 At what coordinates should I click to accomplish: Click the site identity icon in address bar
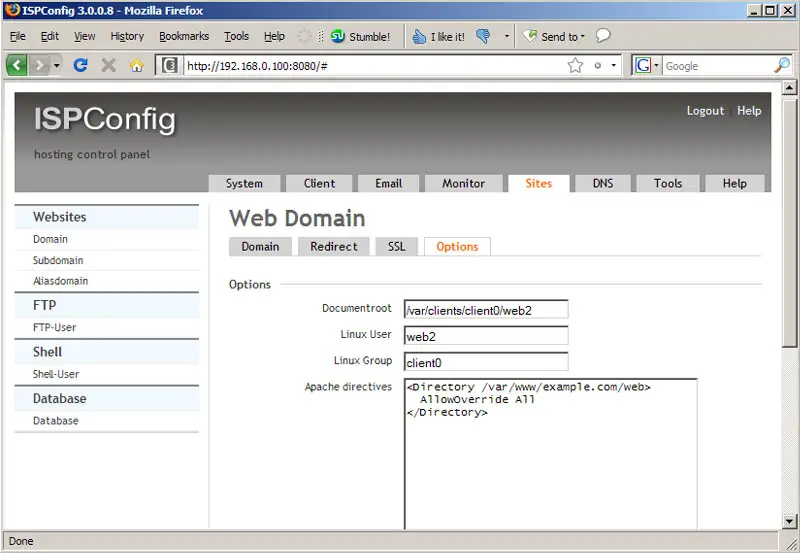pyautogui.click(x=169, y=65)
